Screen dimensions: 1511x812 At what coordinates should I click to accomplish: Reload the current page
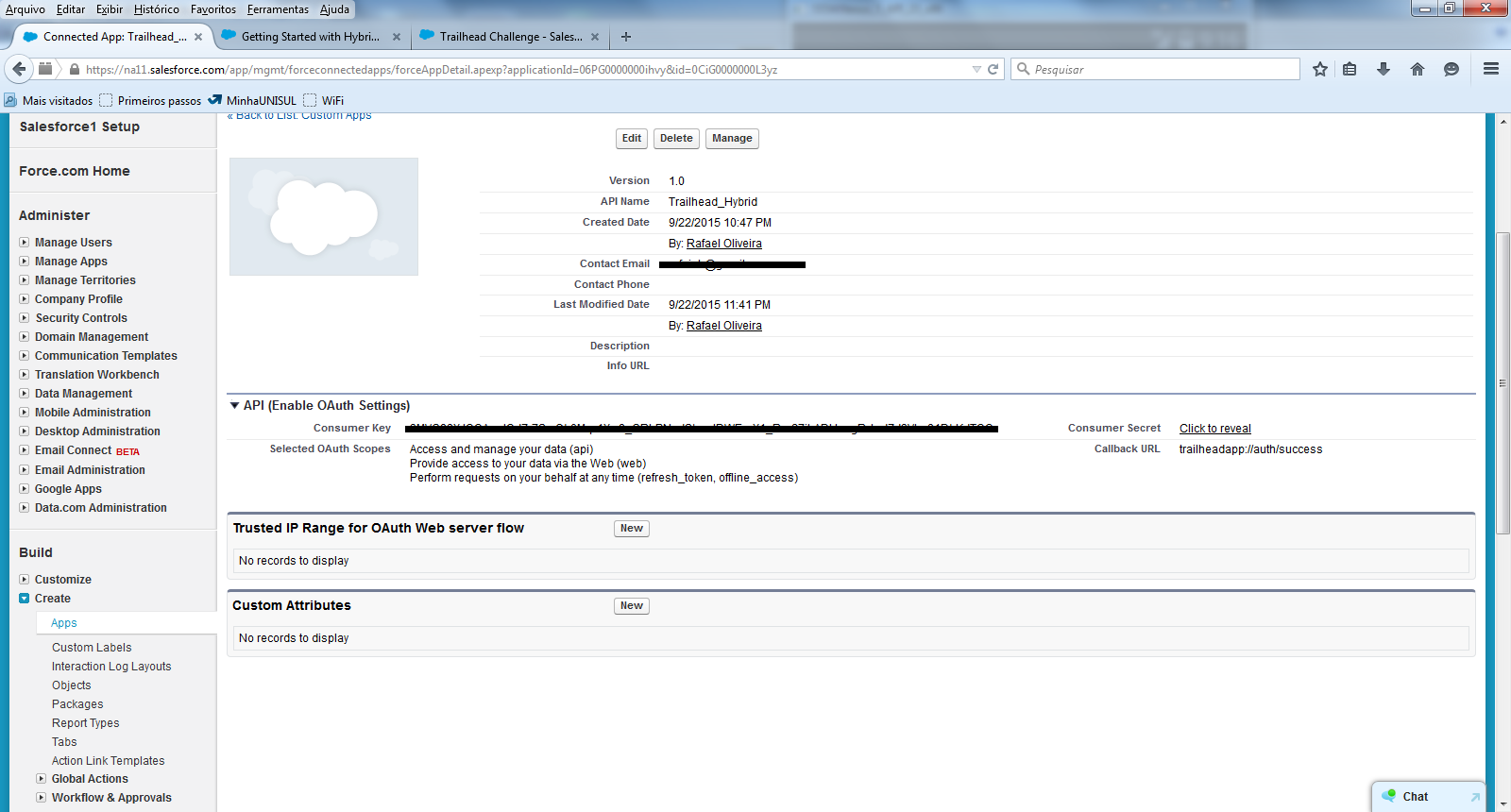tap(993, 69)
